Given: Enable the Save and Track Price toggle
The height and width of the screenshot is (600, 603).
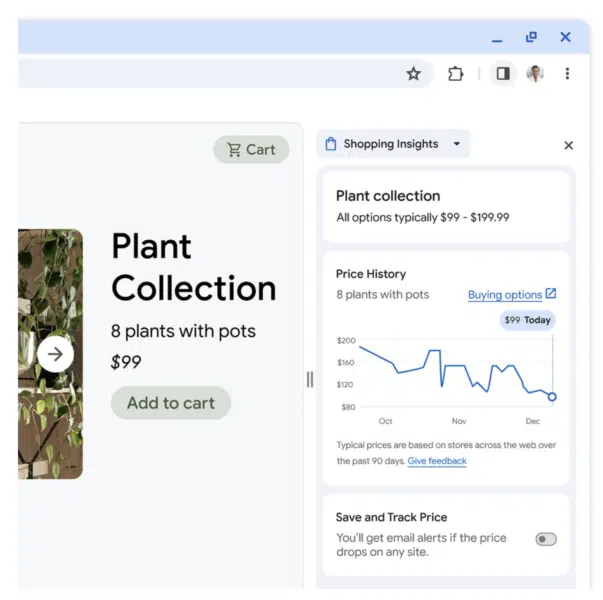Looking at the screenshot, I should (x=546, y=539).
